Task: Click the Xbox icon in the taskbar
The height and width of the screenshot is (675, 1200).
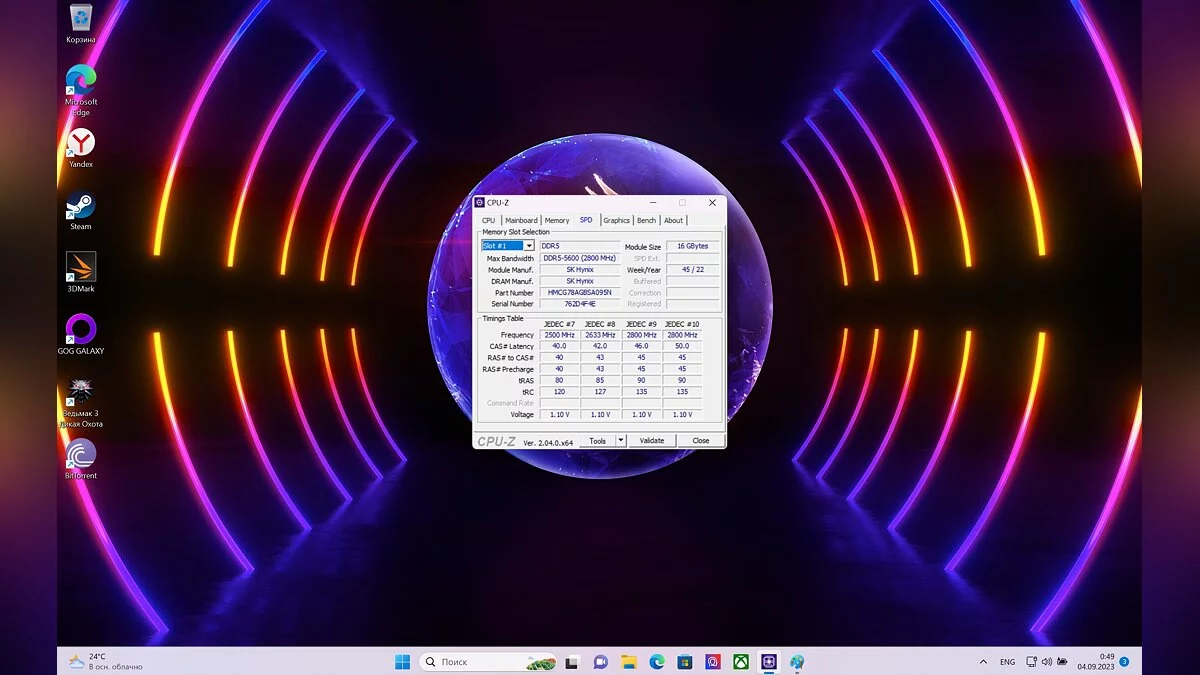Action: click(741, 662)
